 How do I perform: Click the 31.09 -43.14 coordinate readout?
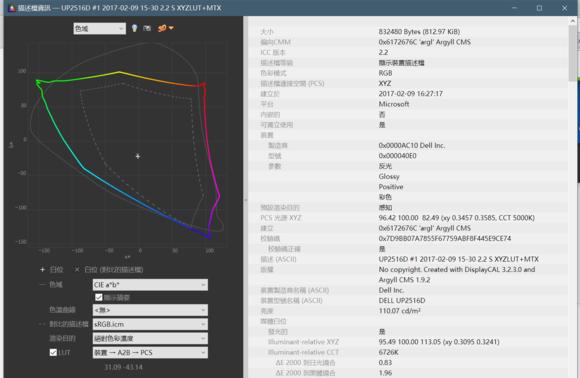click(123, 367)
